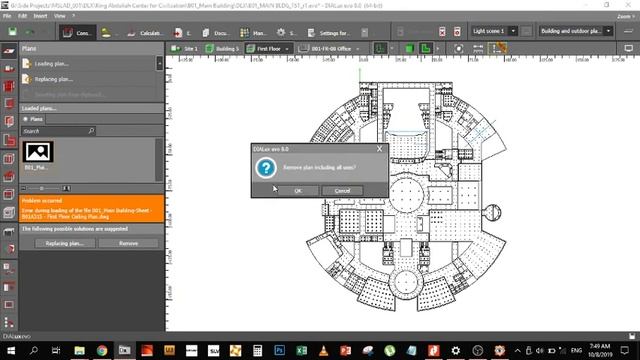Open the VLC cone icon in the Windows taskbar
Image resolution: width=640 pixels, height=360 pixels.
tap(324, 350)
